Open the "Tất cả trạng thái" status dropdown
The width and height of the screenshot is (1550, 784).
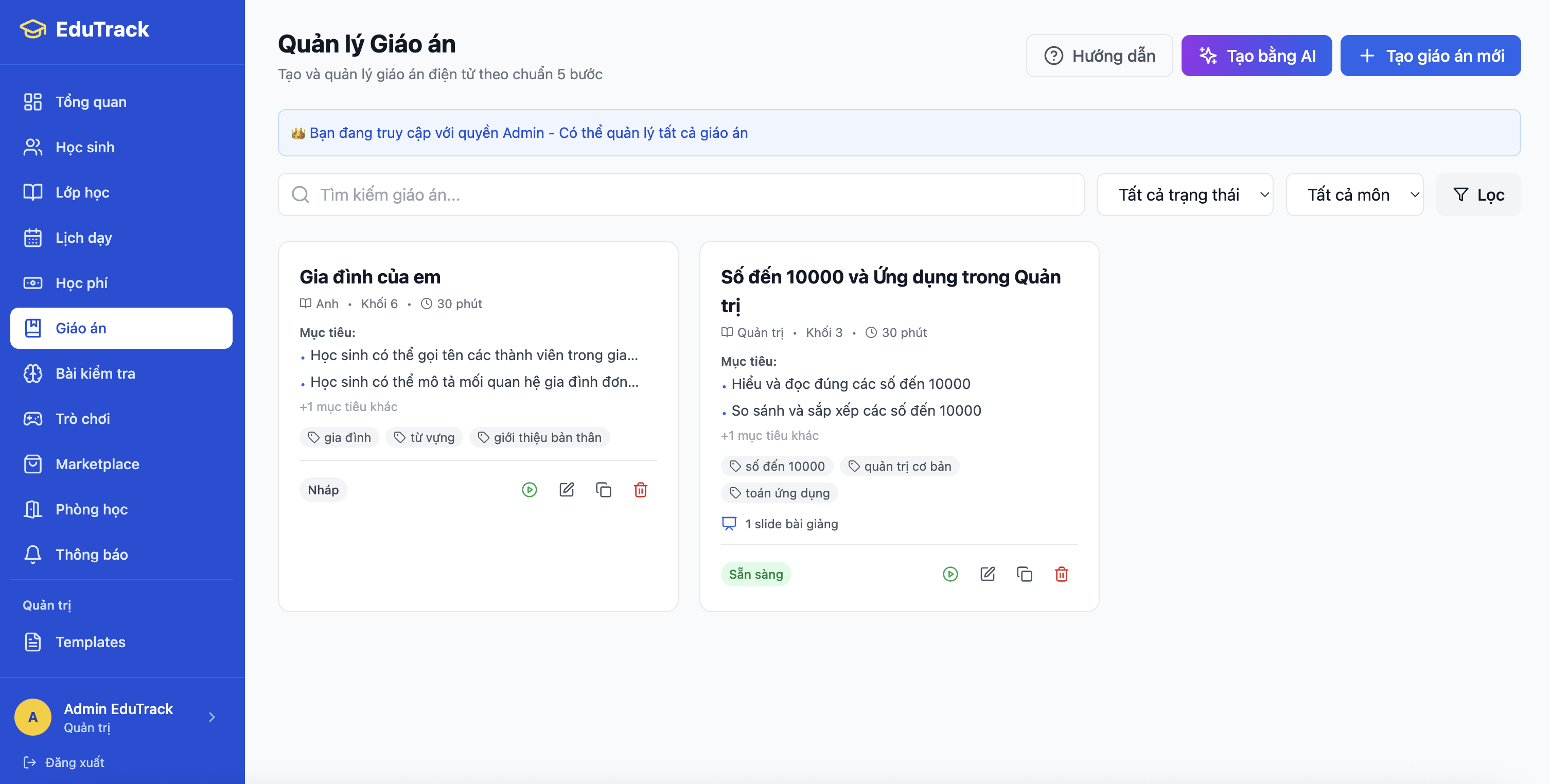point(1185,194)
